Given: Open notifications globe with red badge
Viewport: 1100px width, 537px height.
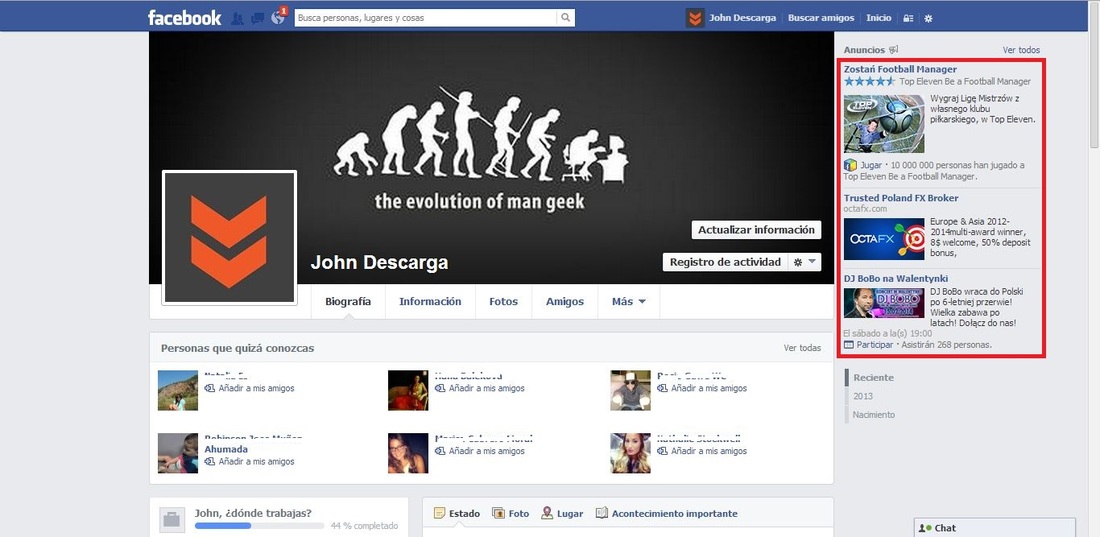Looking at the screenshot, I should point(279,16).
